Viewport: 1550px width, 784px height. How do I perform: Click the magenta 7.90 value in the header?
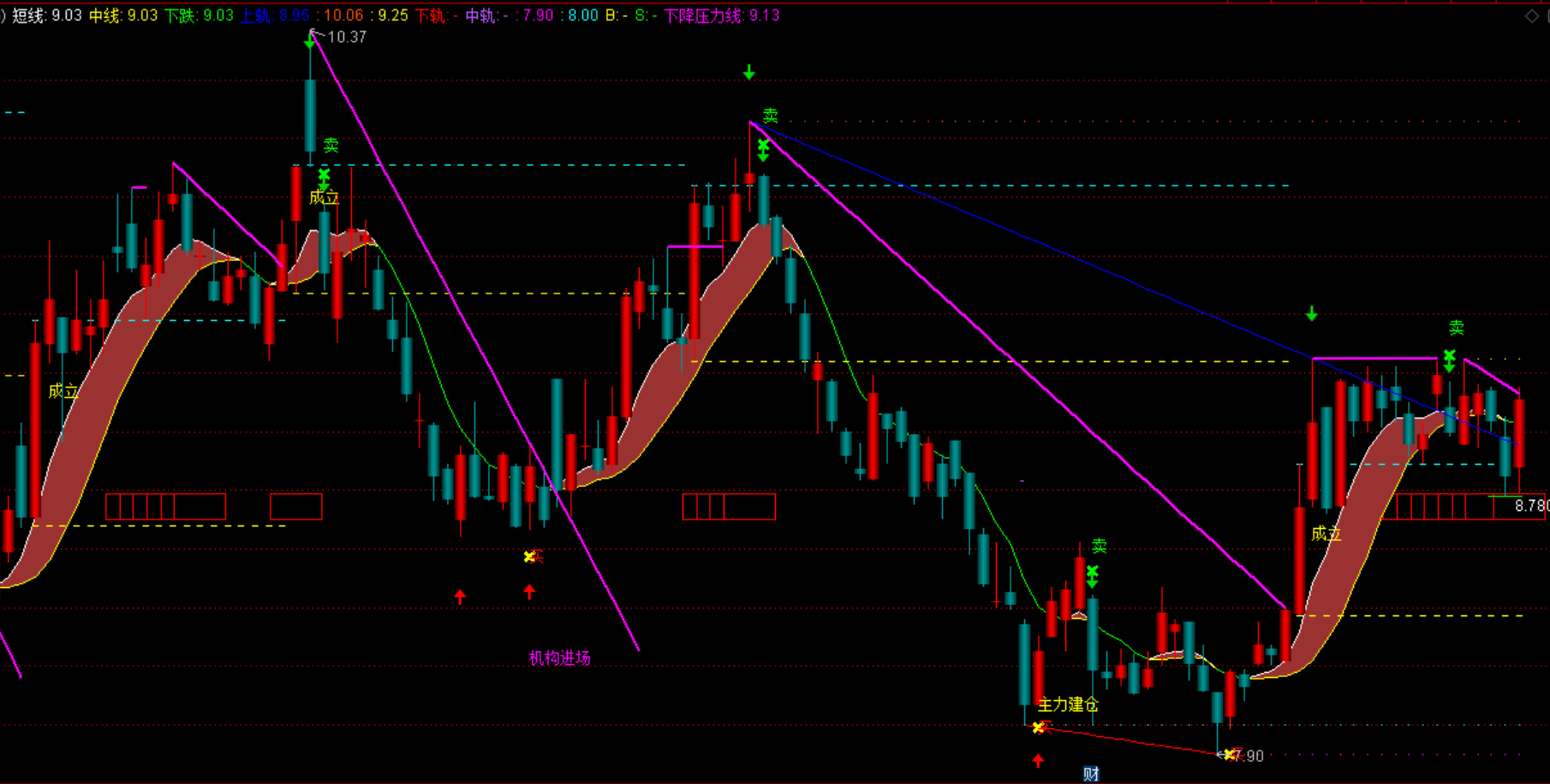pyautogui.click(x=539, y=15)
